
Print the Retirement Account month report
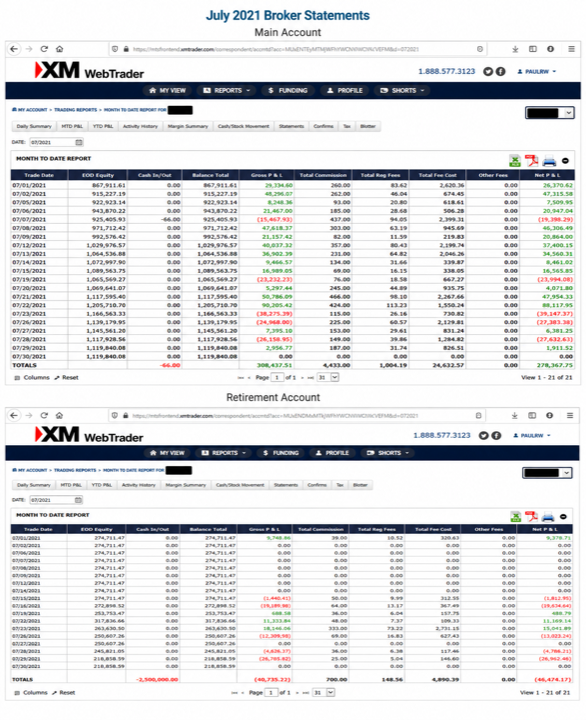pyautogui.click(x=548, y=517)
